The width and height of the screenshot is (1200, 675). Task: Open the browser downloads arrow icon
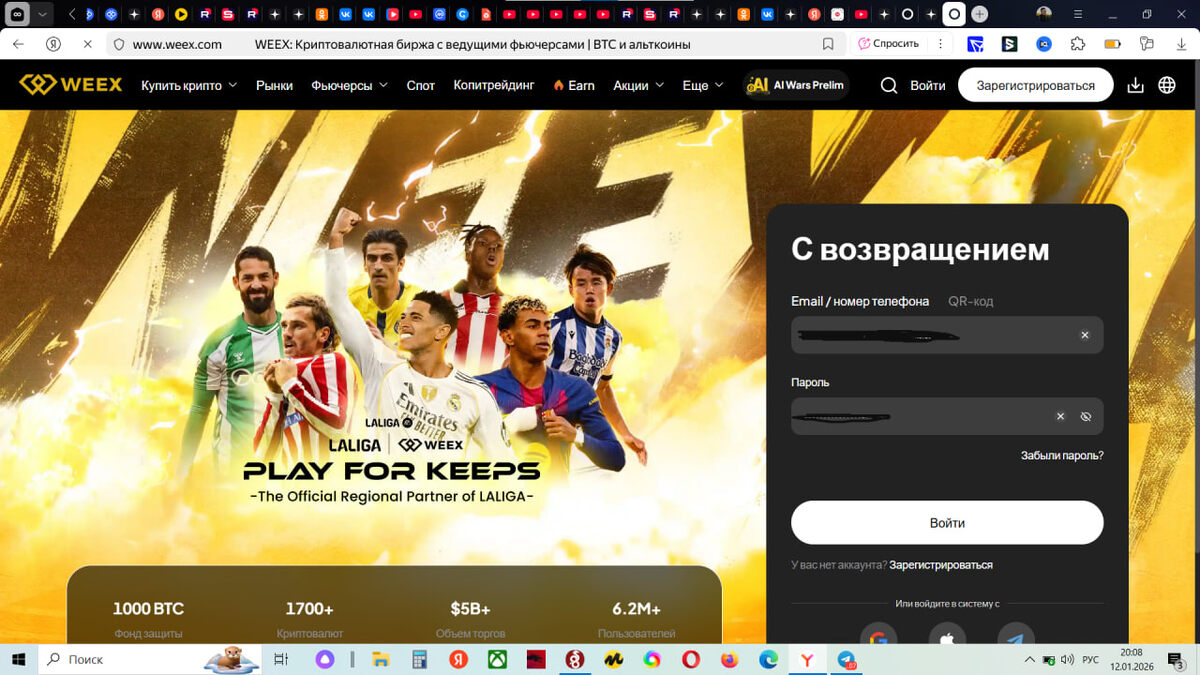point(1181,44)
